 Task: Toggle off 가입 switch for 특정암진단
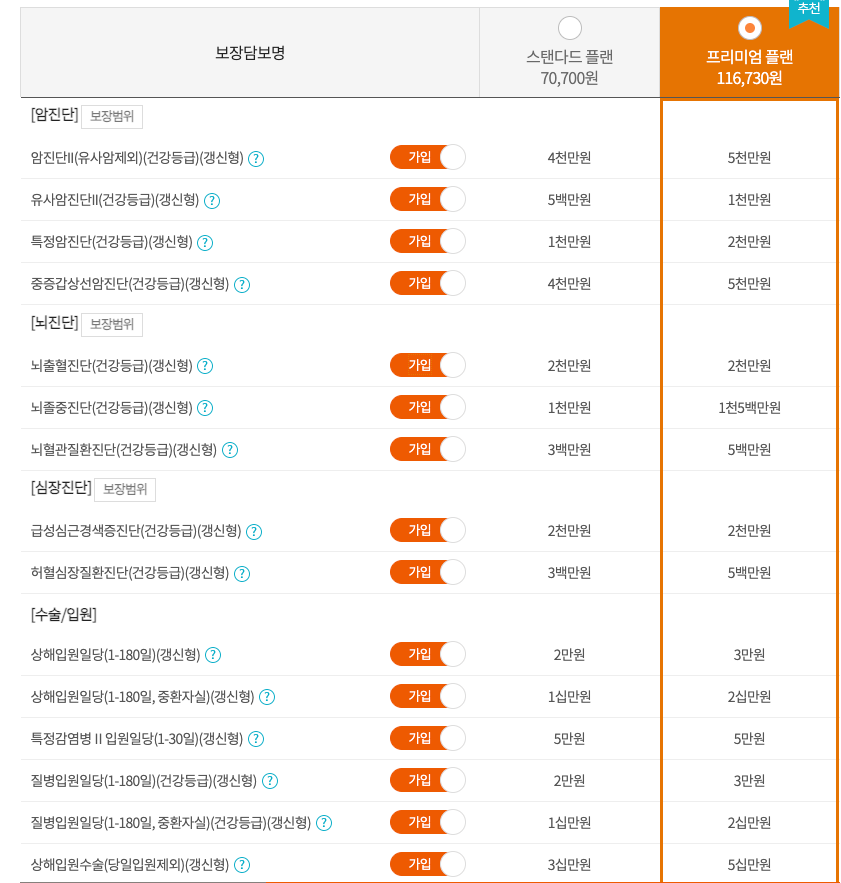tap(428, 241)
